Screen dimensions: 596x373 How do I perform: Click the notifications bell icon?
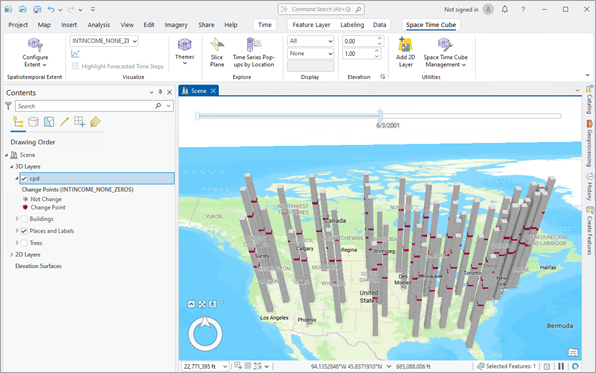(504, 10)
